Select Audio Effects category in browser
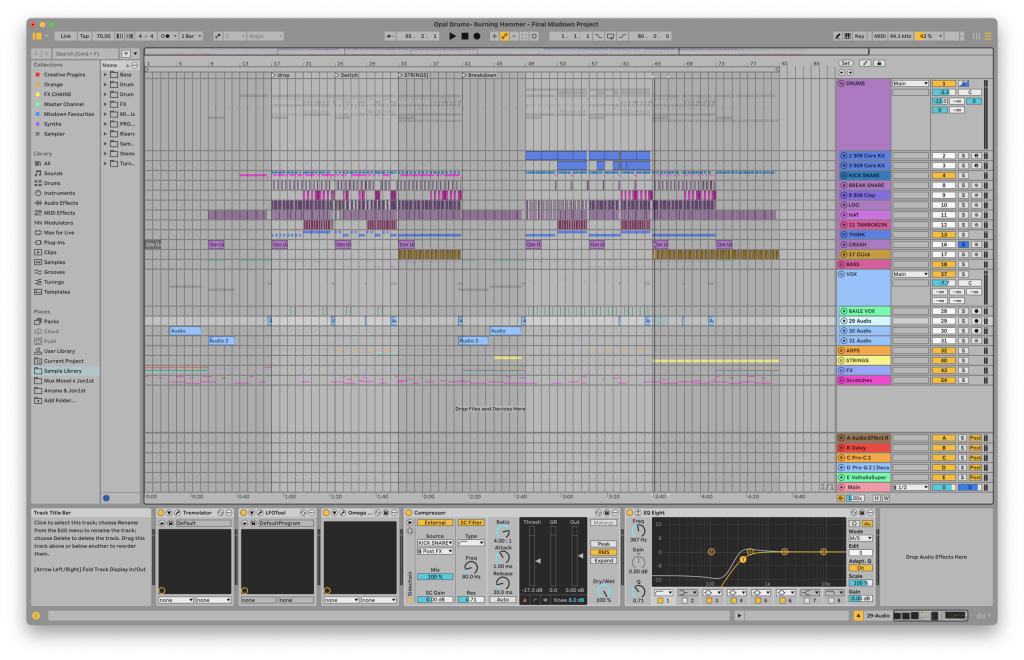Image resolution: width=1024 pixels, height=660 pixels. 59,203
